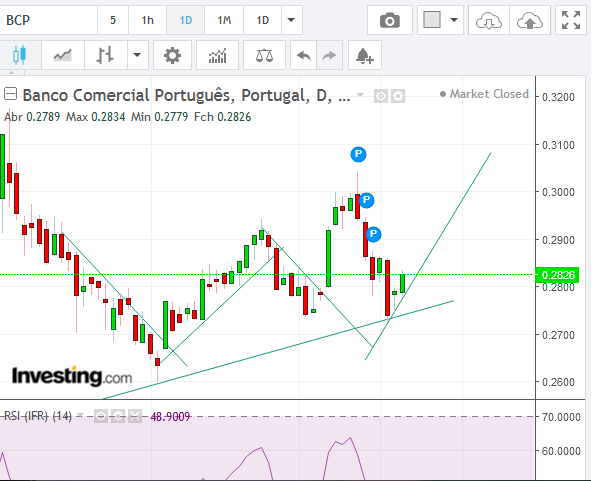Remove the RSI indicator
This screenshot has width=605, height=481.
(x=135, y=416)
